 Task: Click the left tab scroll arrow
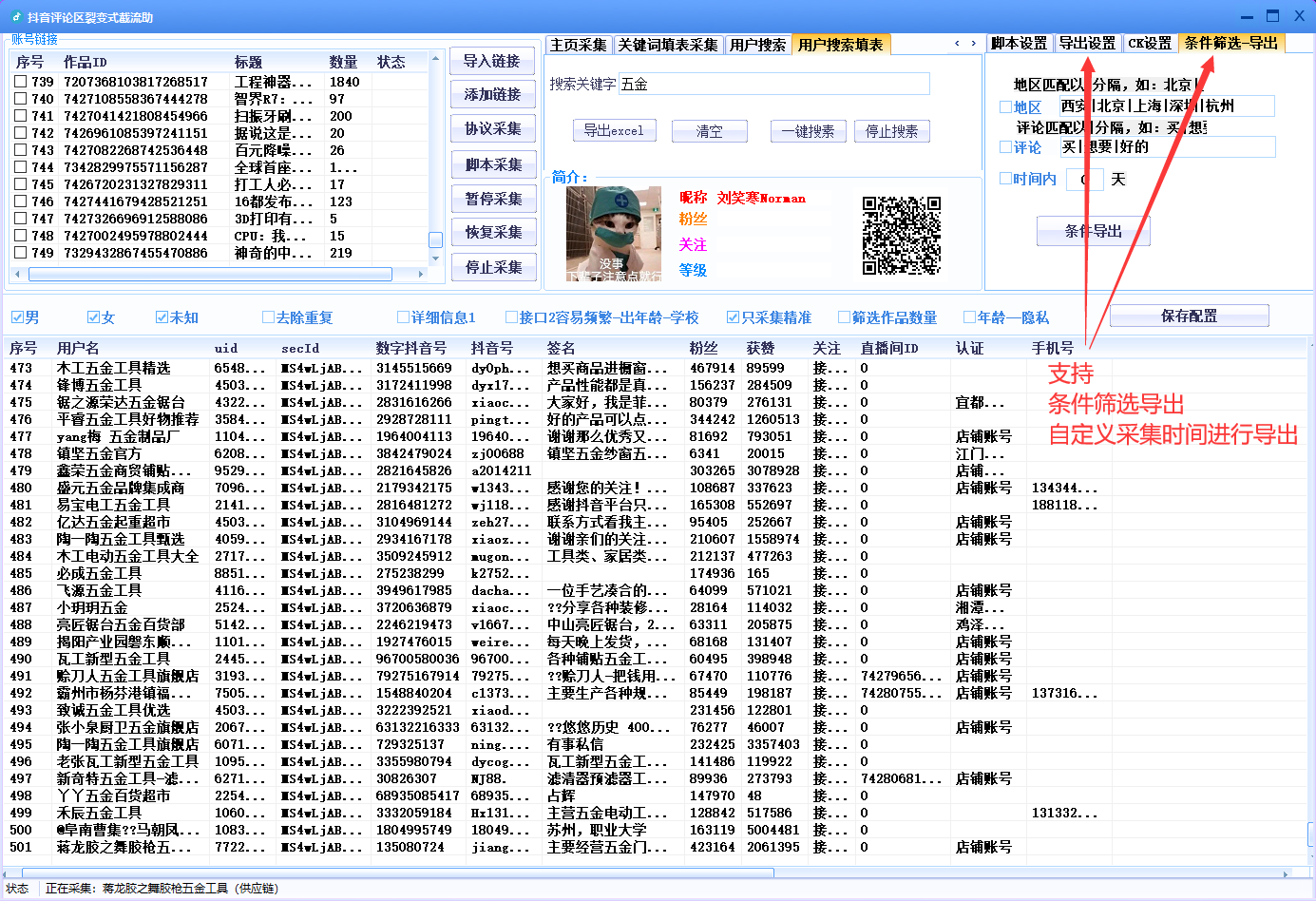(959, 43)
